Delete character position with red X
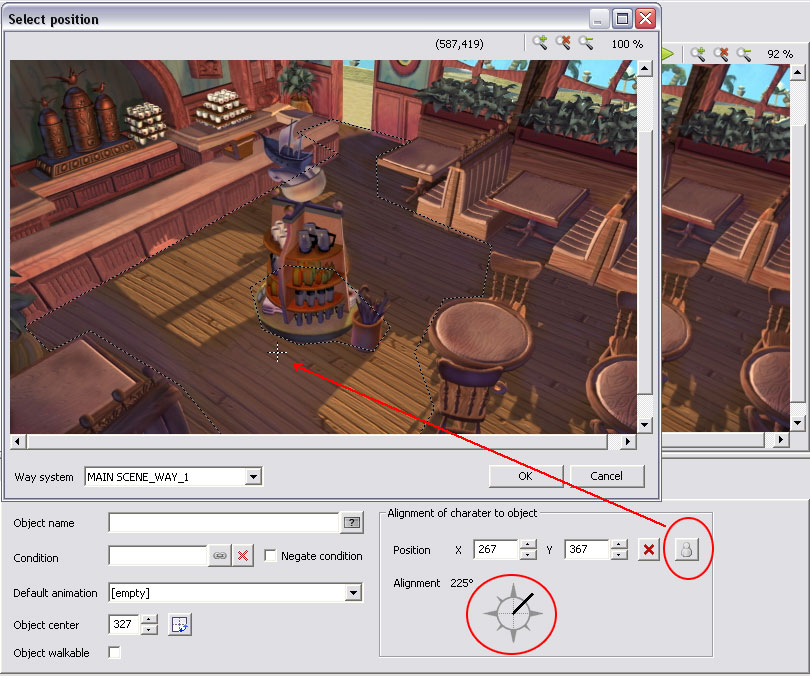810x676 pixels. click(x=649, y=549)
